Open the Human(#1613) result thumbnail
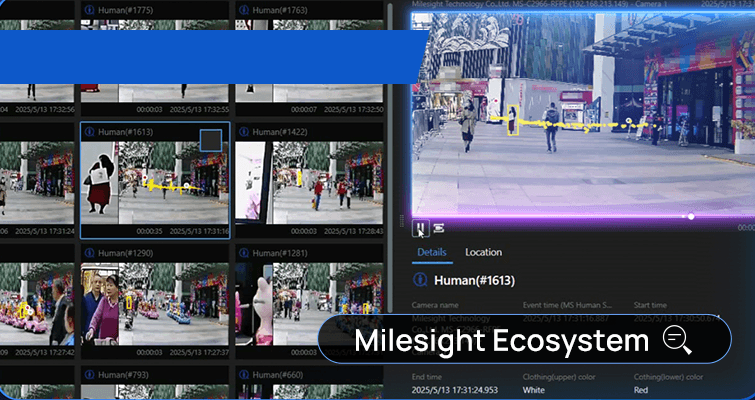The width and height of the screenshot is (755, 400). (x=155, y=182)
